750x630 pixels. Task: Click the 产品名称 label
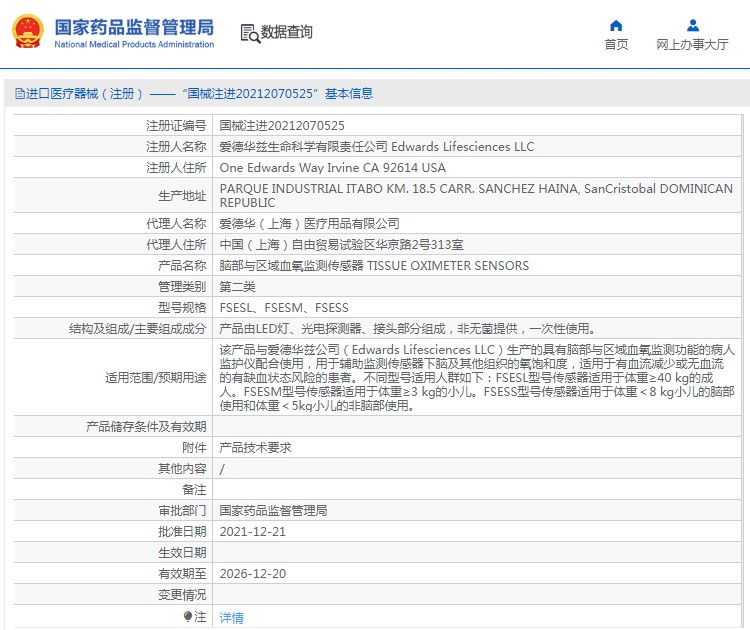(x=182, y=265)
